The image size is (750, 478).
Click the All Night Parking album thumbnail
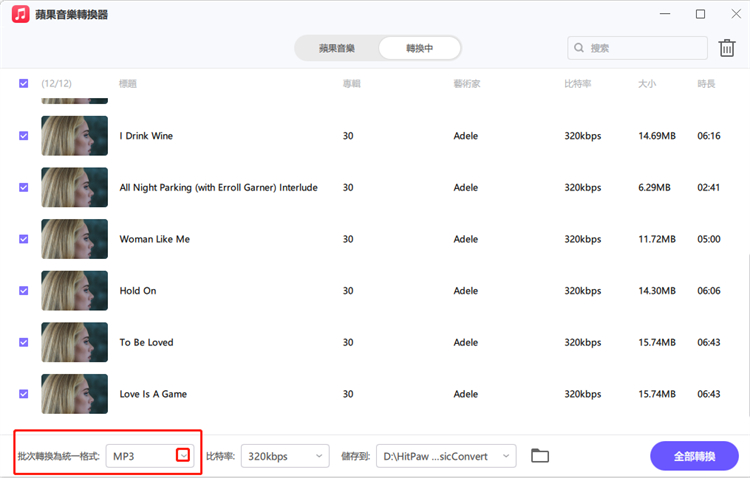click(75, 187)
